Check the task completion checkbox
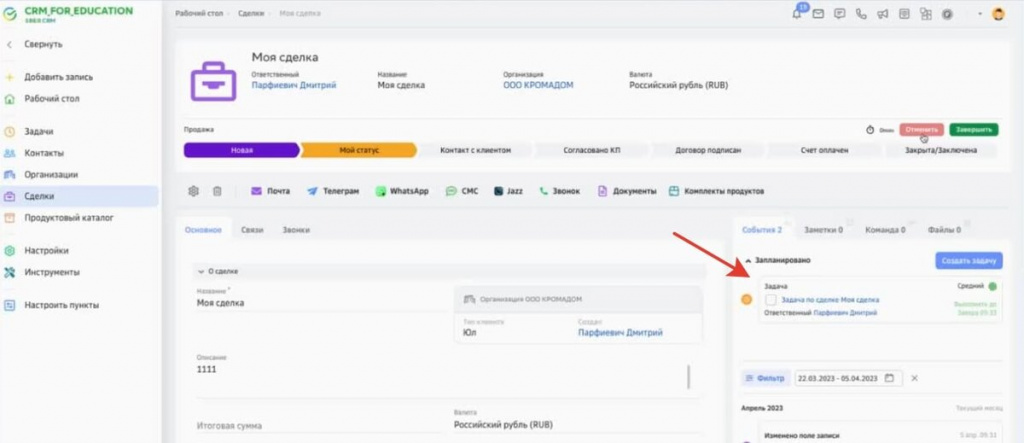The height and width of the screenshot is (443, 1024). [770, 300]
